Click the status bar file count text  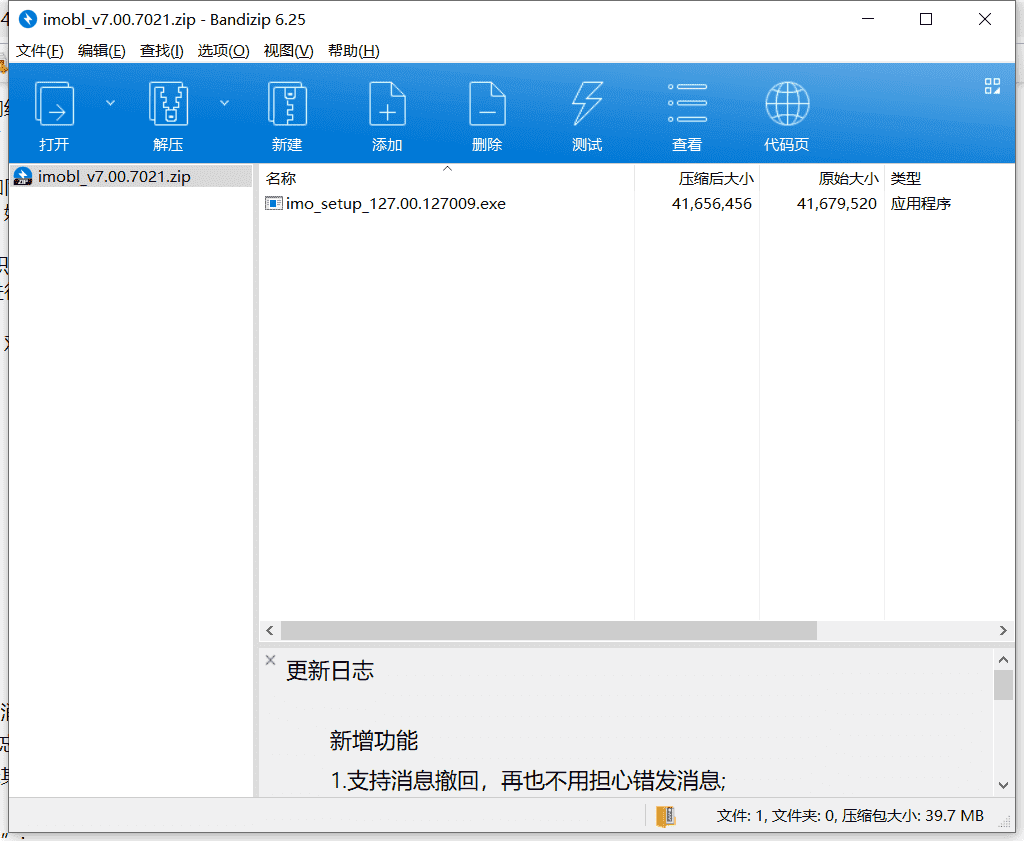850,816
